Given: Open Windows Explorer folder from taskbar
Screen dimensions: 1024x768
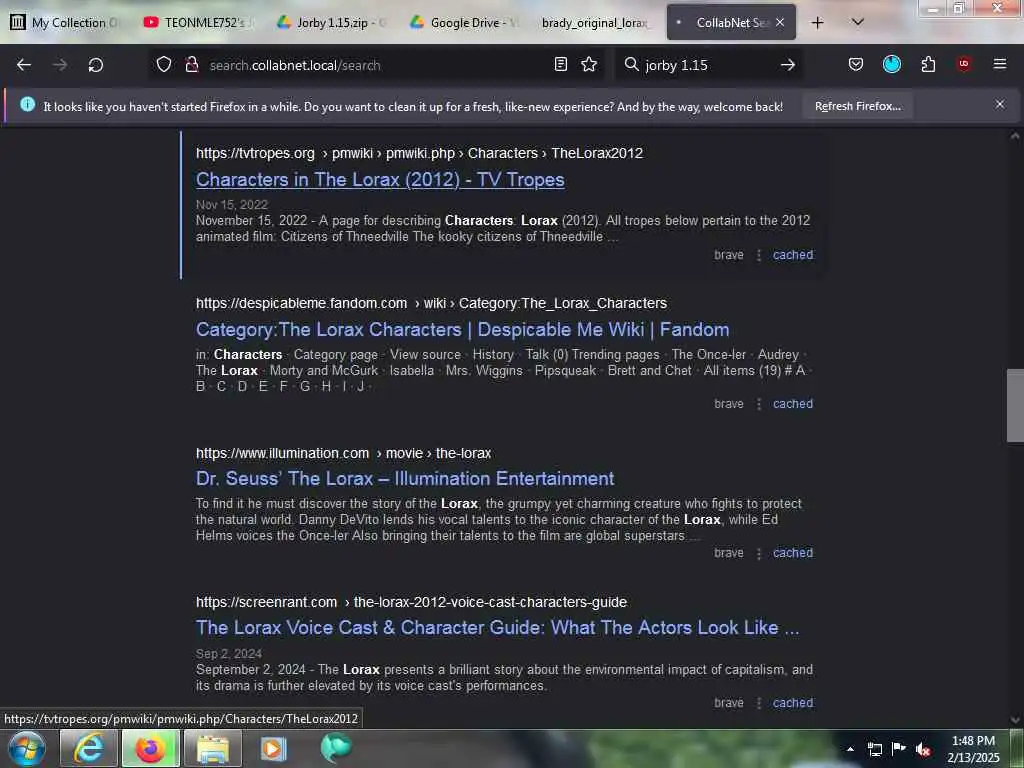Looking at the screenshot, I should coord(213,748).
